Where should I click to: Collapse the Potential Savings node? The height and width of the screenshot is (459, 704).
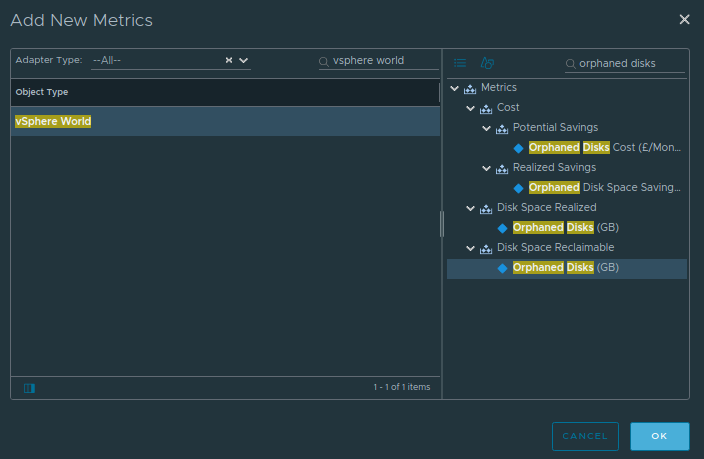[486, 128]
